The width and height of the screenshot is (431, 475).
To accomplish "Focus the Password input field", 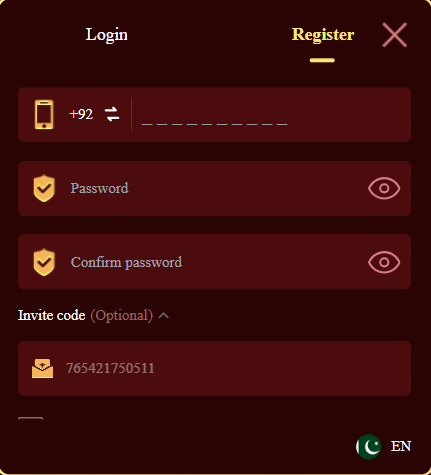I will (213, 188).
